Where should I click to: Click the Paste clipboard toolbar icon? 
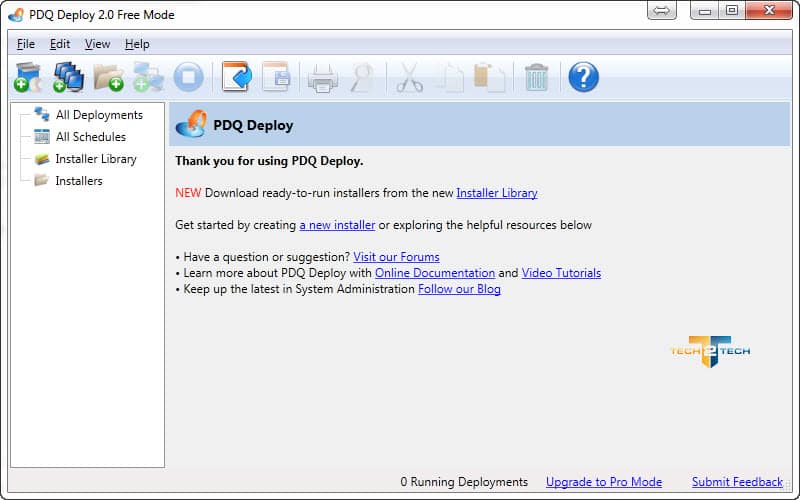[x=489, y=78]
